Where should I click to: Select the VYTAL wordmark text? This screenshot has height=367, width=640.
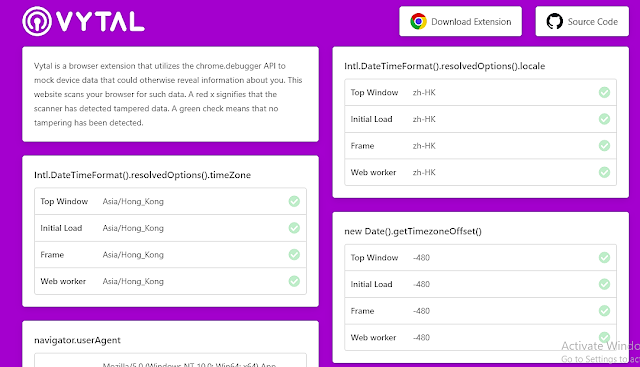click(x=100, y=21)
